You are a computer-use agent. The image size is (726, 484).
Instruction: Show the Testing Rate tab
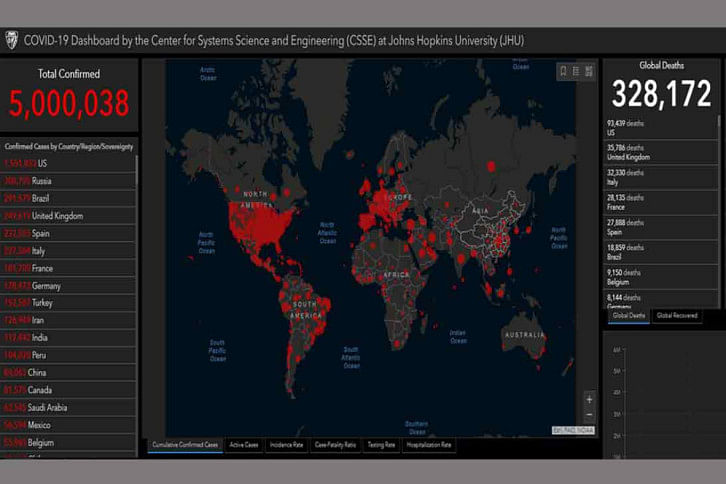381,445
